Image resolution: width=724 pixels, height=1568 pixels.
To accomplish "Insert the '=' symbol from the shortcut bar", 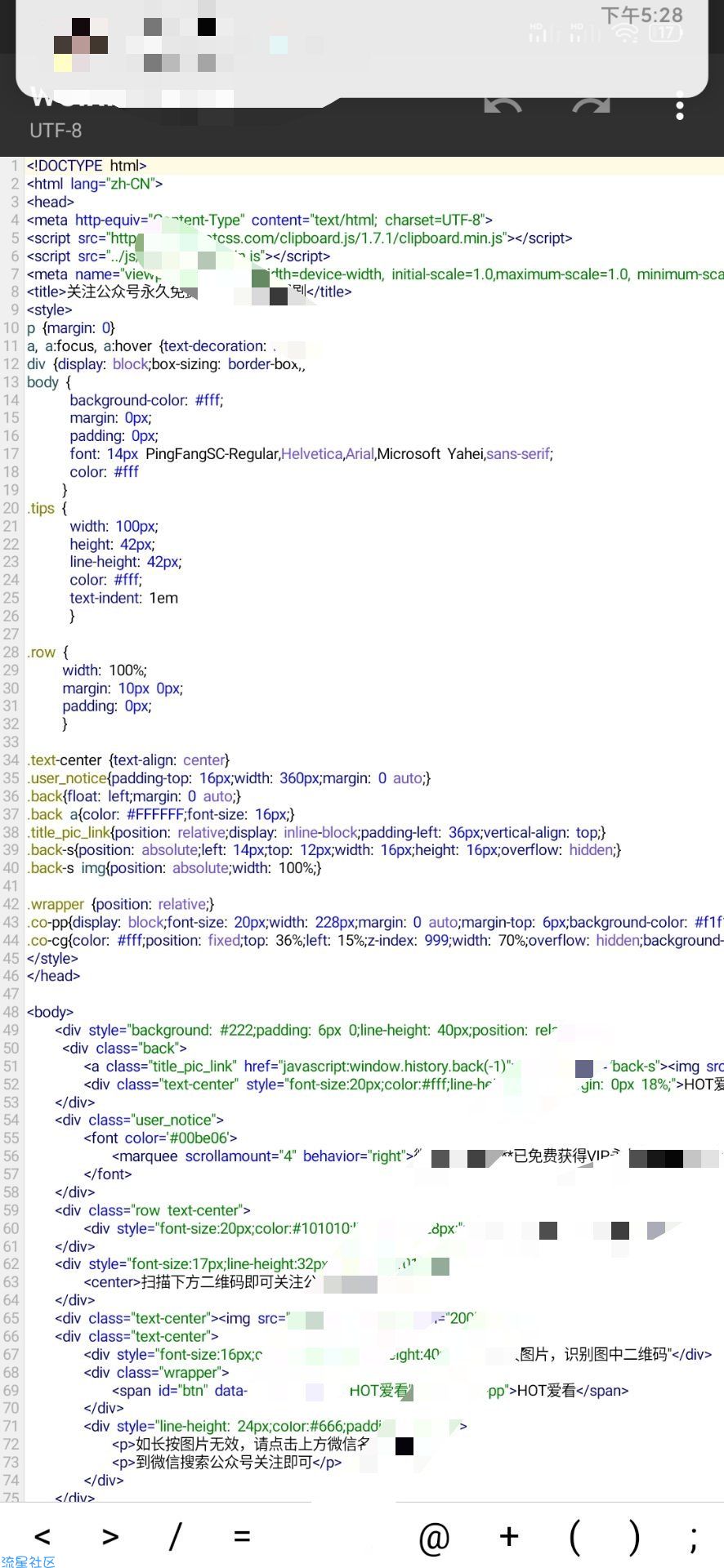I will click(x=242, y=1537).
